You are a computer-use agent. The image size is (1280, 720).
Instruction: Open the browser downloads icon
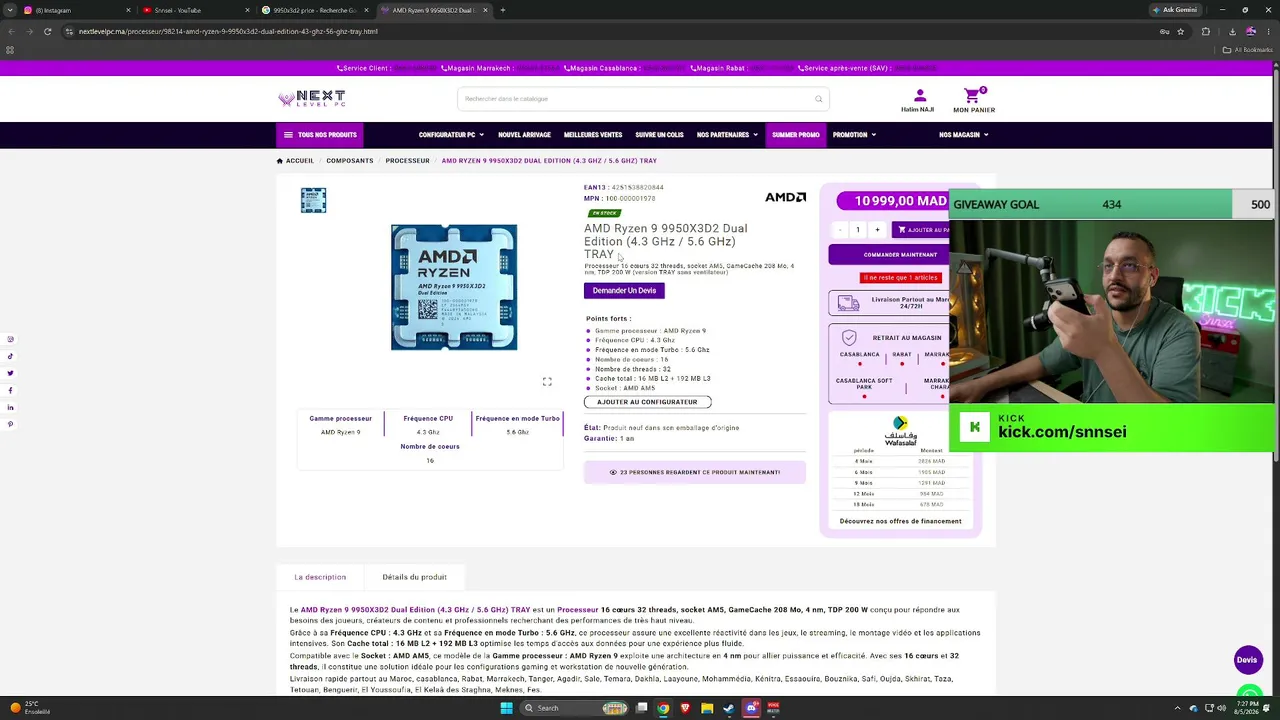pyautogui.click(x=1230, y=31)
